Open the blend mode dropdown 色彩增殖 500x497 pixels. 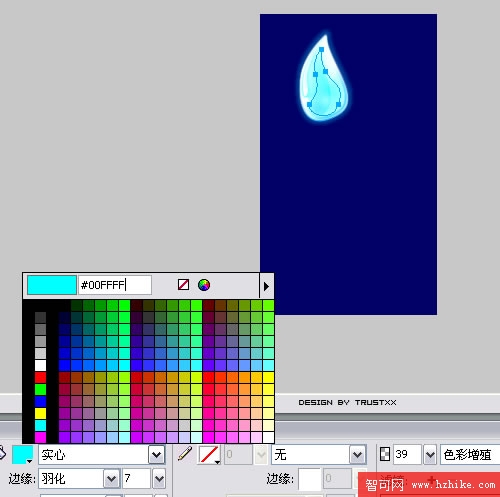(x=470, y=455)
